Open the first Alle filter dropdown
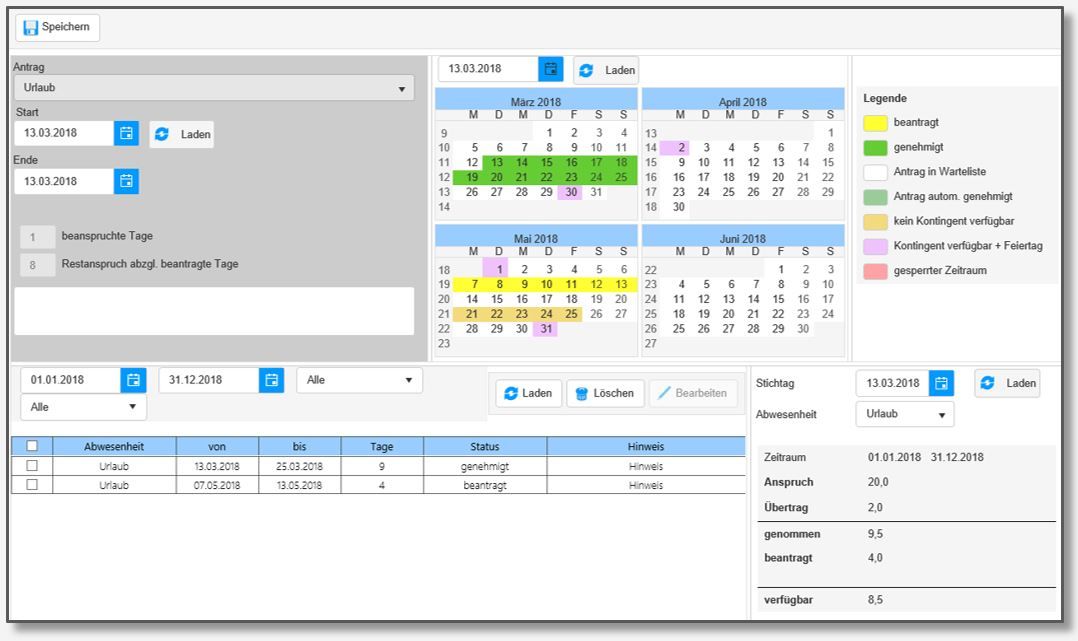Viewport: 1078px width, 641px height. coord(360,380)
